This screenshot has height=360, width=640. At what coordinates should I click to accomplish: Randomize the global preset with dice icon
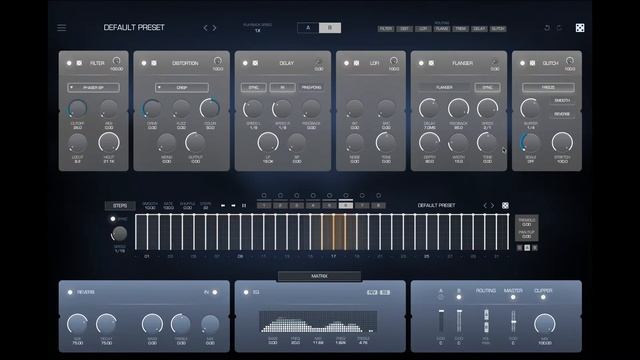(x=580, y=28)
